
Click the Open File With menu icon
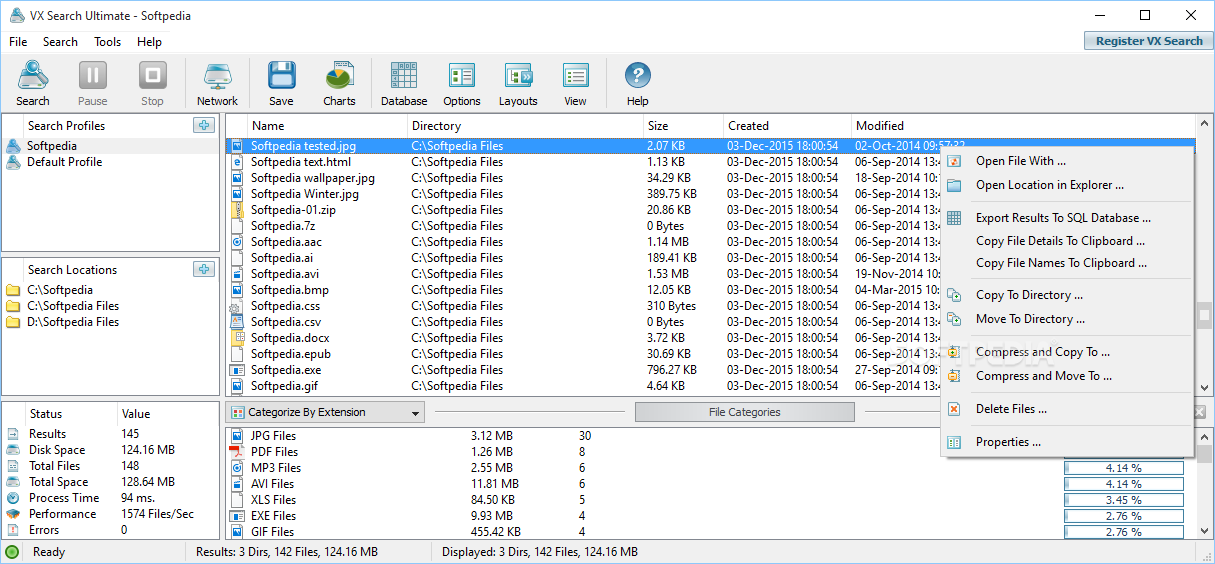tap(954, 161)
